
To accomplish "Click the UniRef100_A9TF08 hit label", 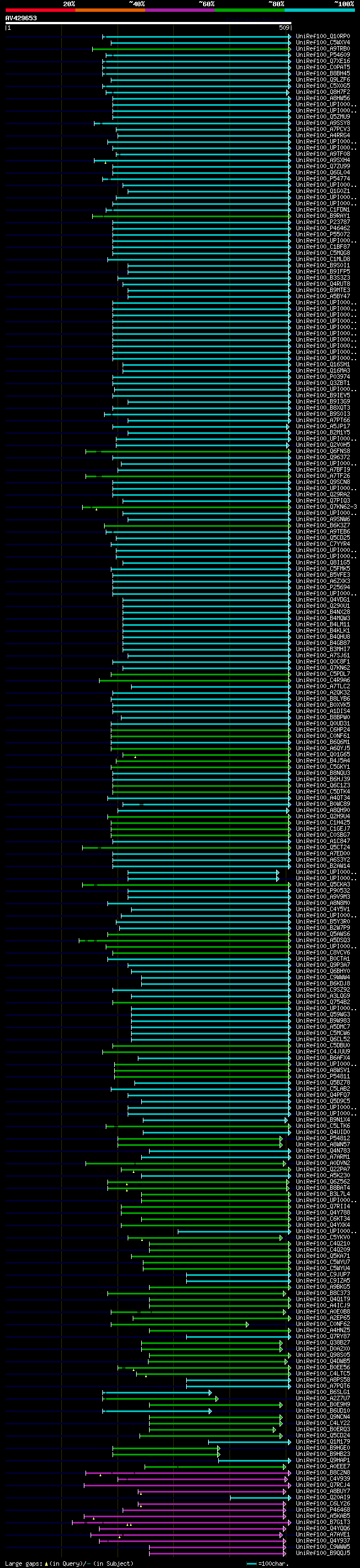I will [323, 154].
